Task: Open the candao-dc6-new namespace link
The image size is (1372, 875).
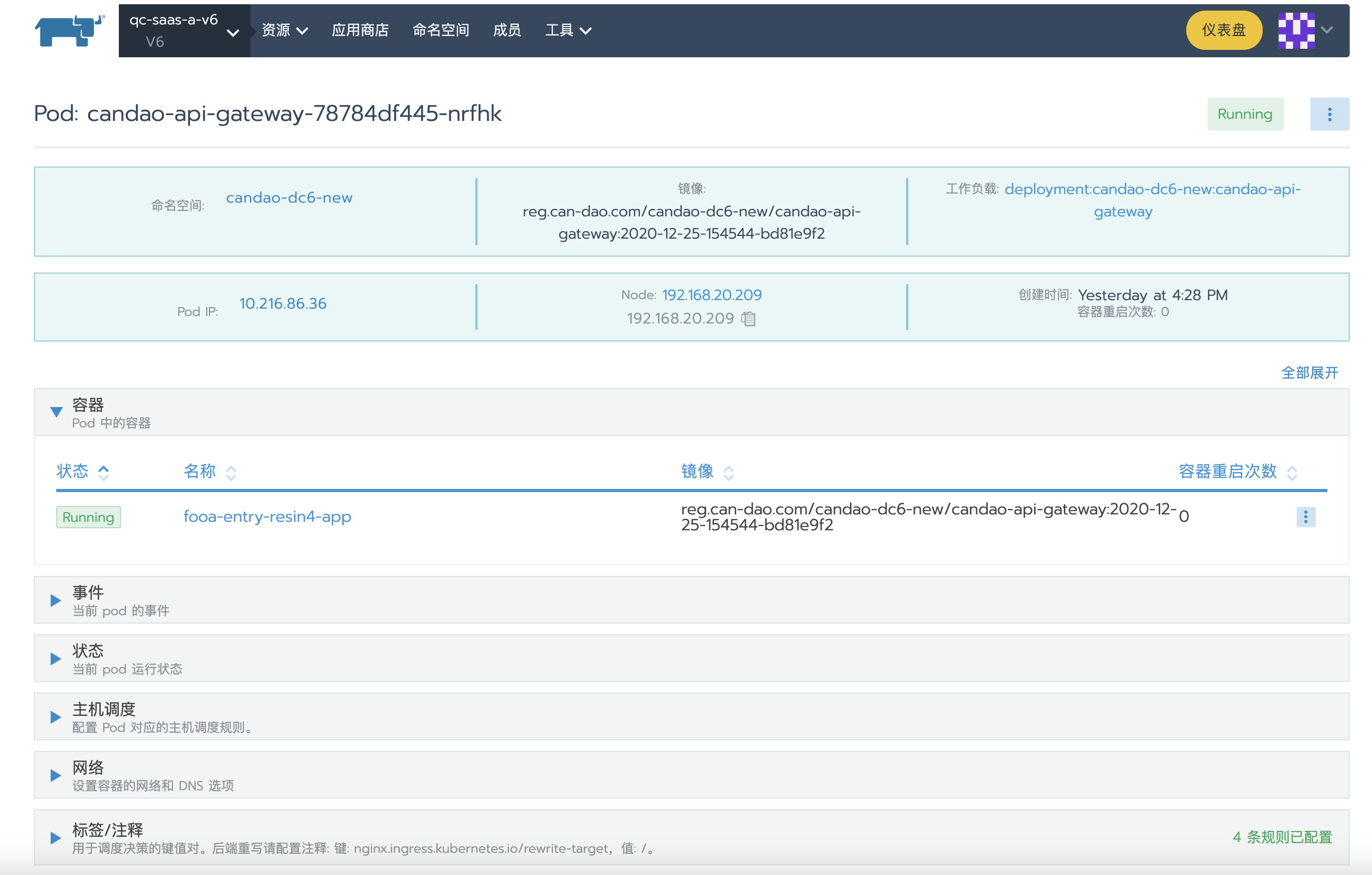Action: click(x=289, y=198)
